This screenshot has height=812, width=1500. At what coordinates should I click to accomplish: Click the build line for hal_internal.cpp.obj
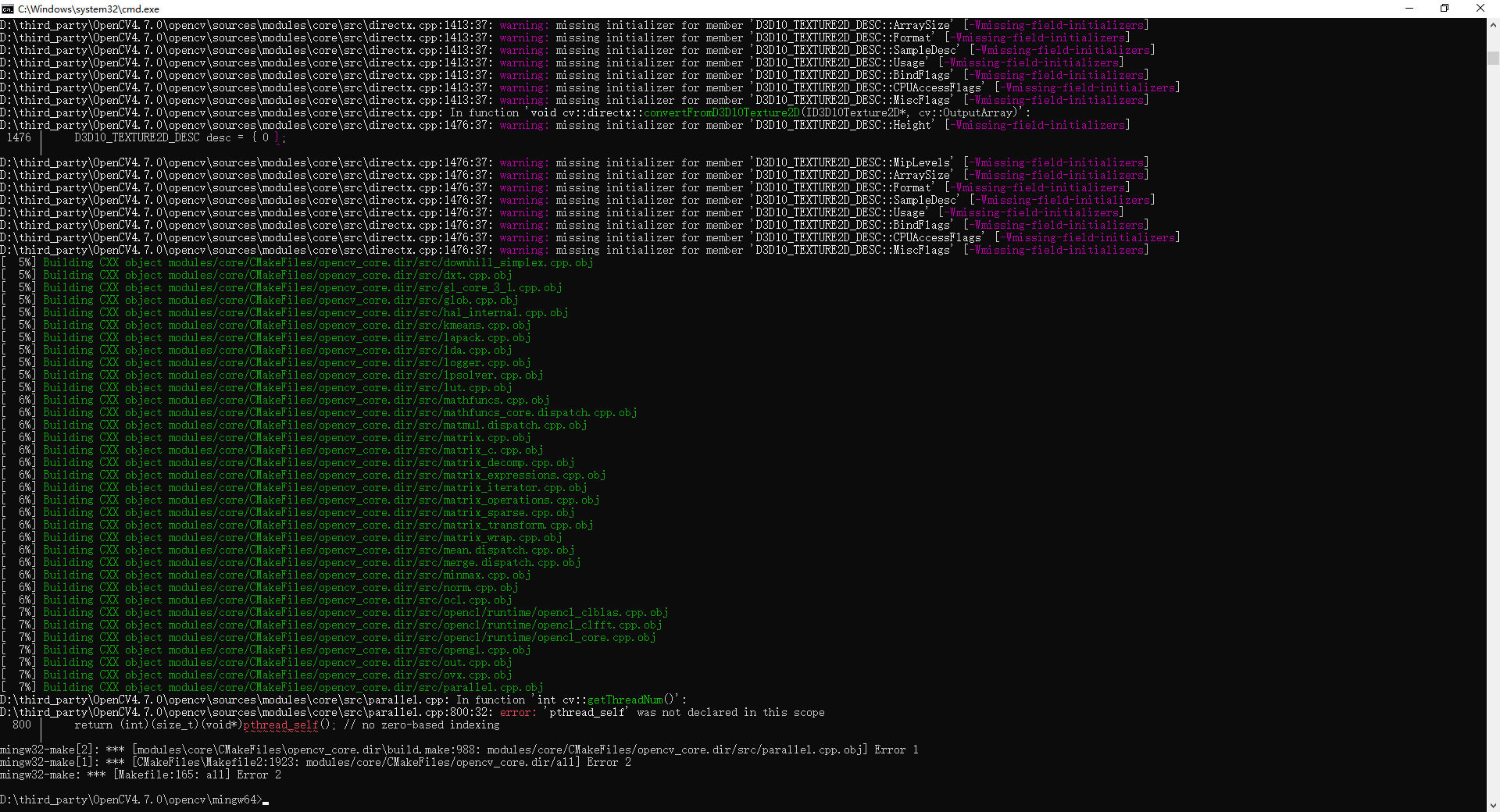[x=284, y=312]
